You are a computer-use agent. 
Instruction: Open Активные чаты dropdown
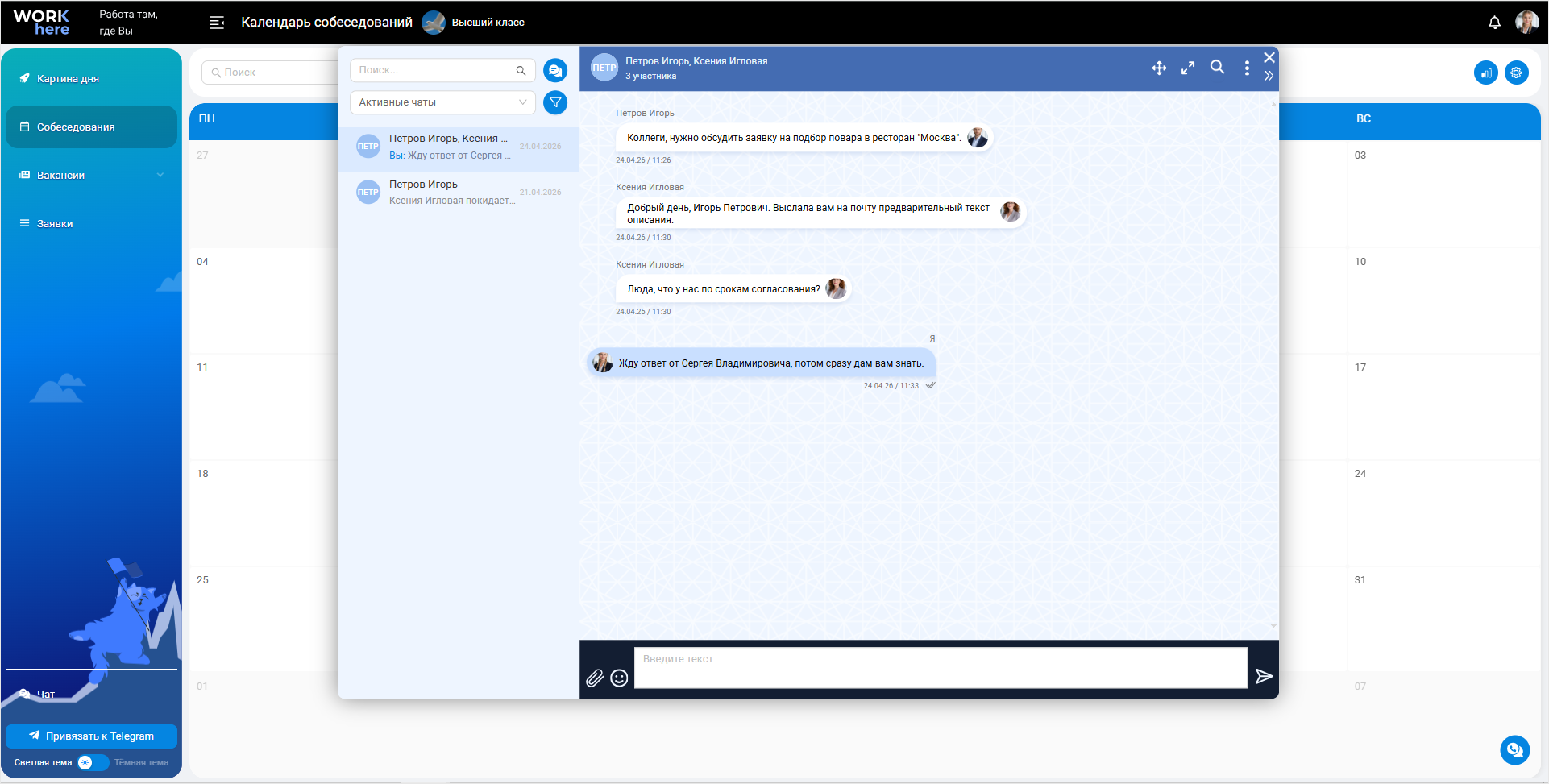pyautogui.click(x=442, y=102)
